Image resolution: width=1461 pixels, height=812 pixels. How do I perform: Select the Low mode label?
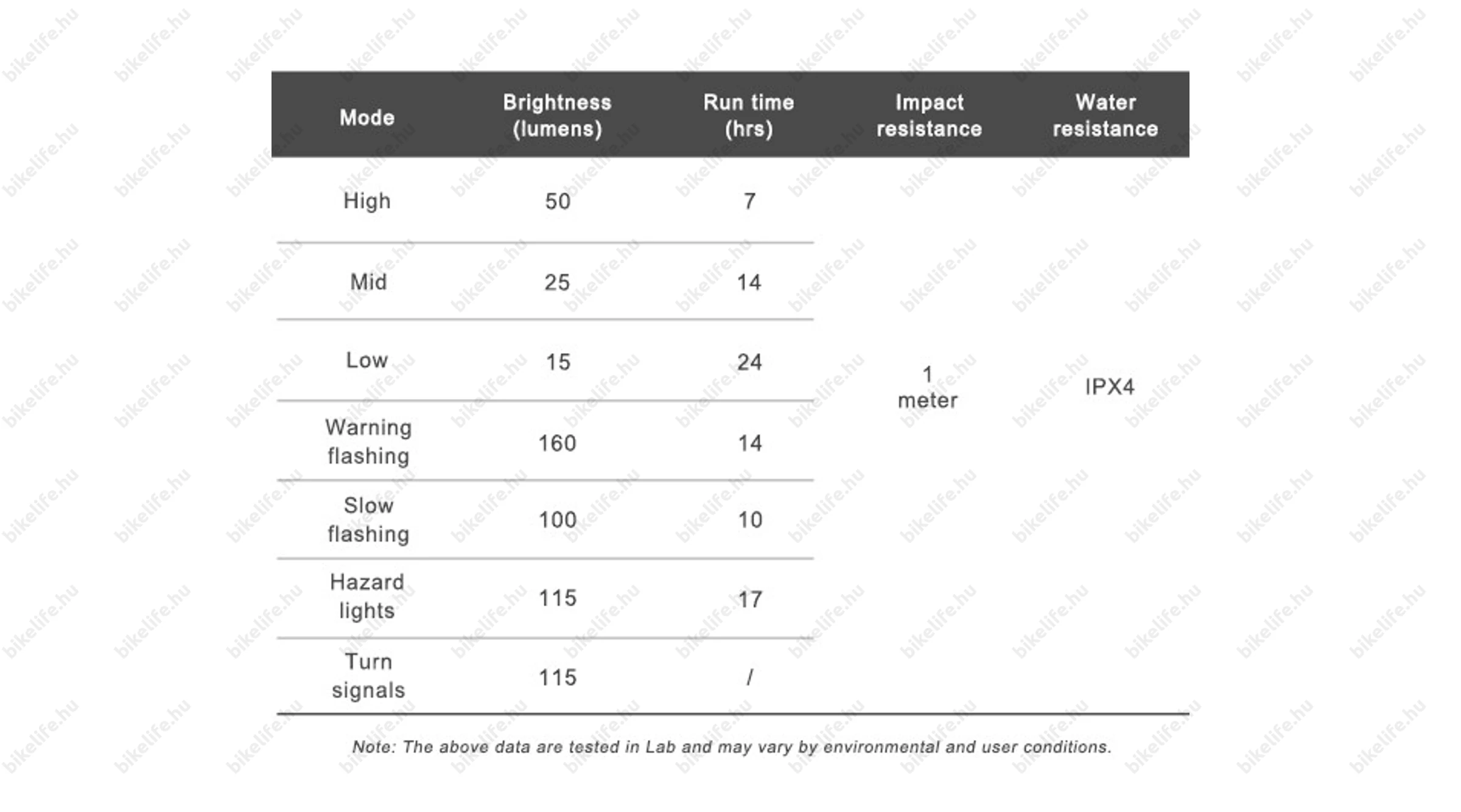[x=367, y=360]
